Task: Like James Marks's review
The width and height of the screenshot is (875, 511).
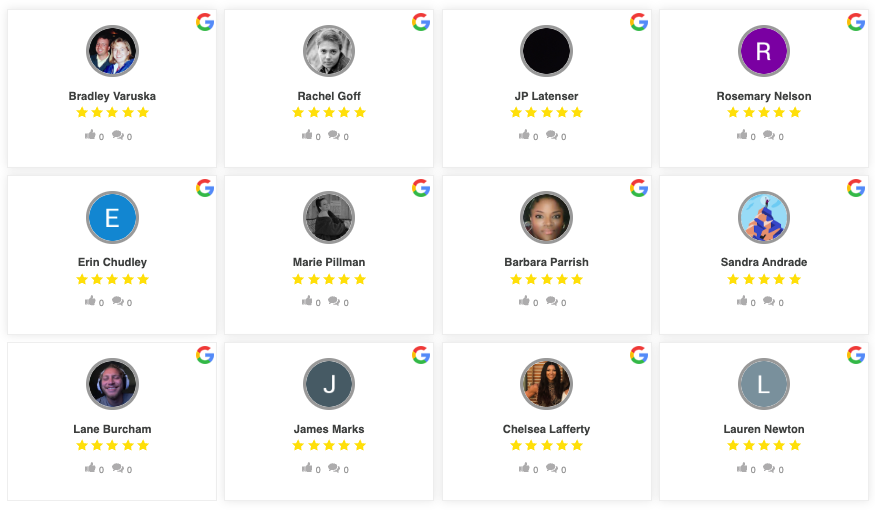Action: point(308,468)
